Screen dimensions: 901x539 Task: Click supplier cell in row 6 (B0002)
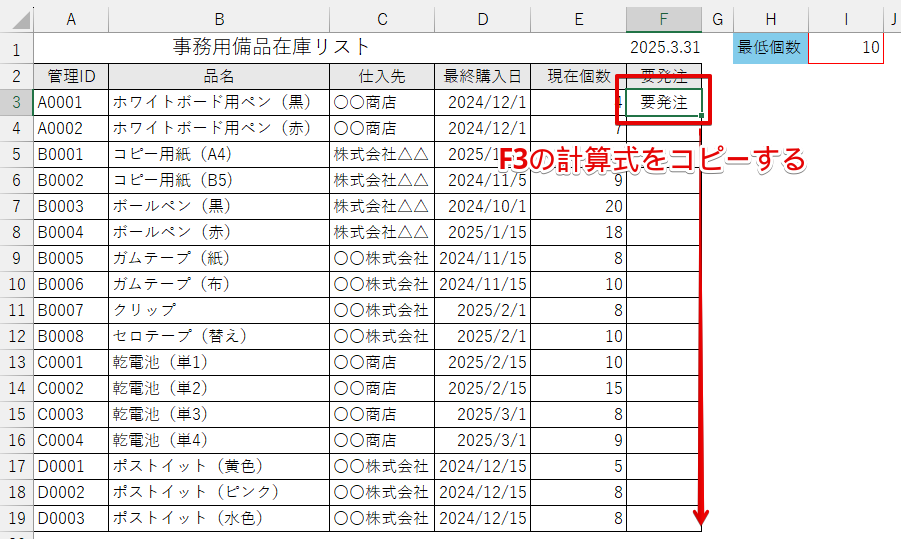coord(382,180)
